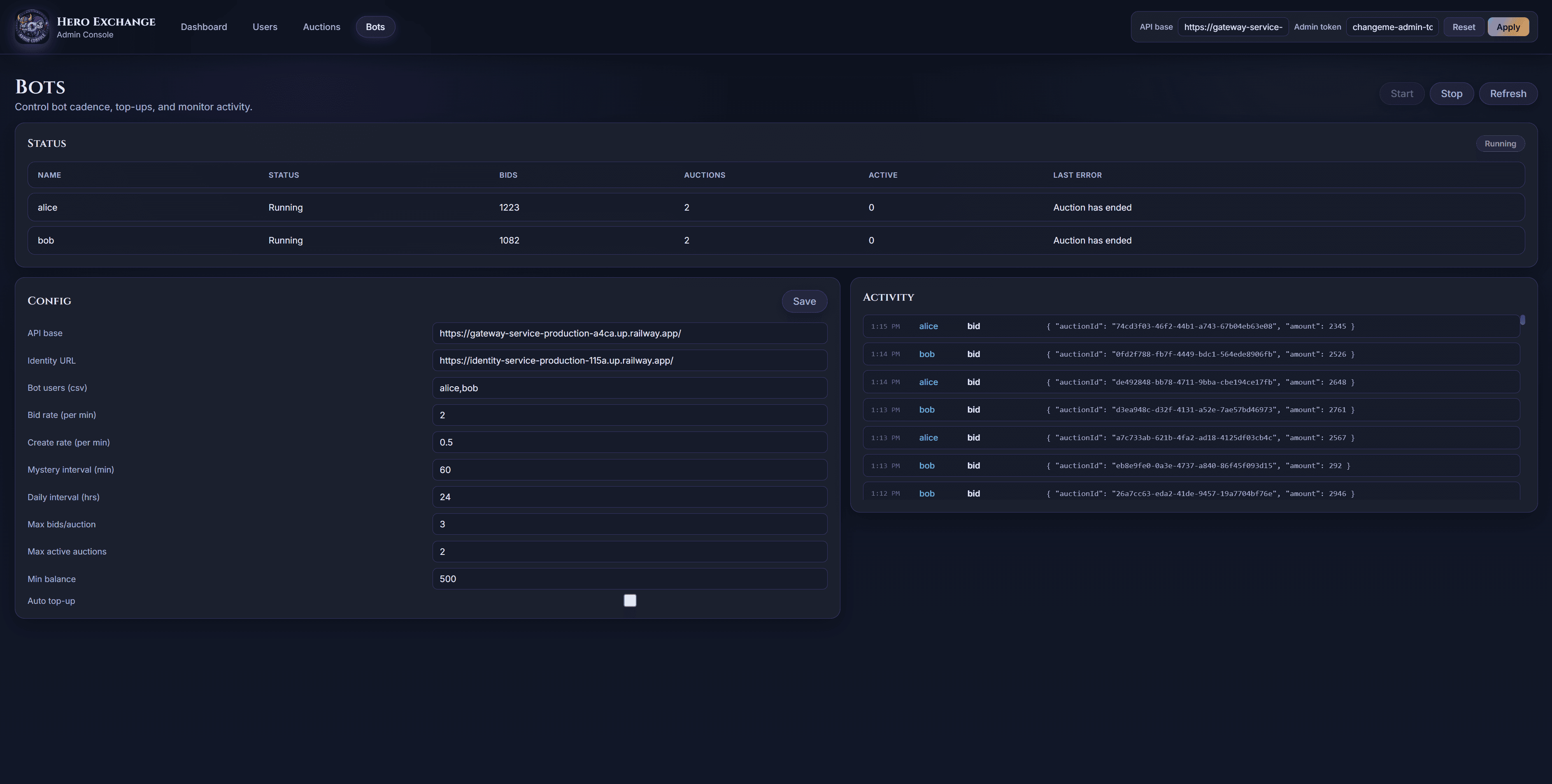Viewport: 1552px width, 784px height.
Task: Click the Identity URL input
Action: [x=630, y=360]
